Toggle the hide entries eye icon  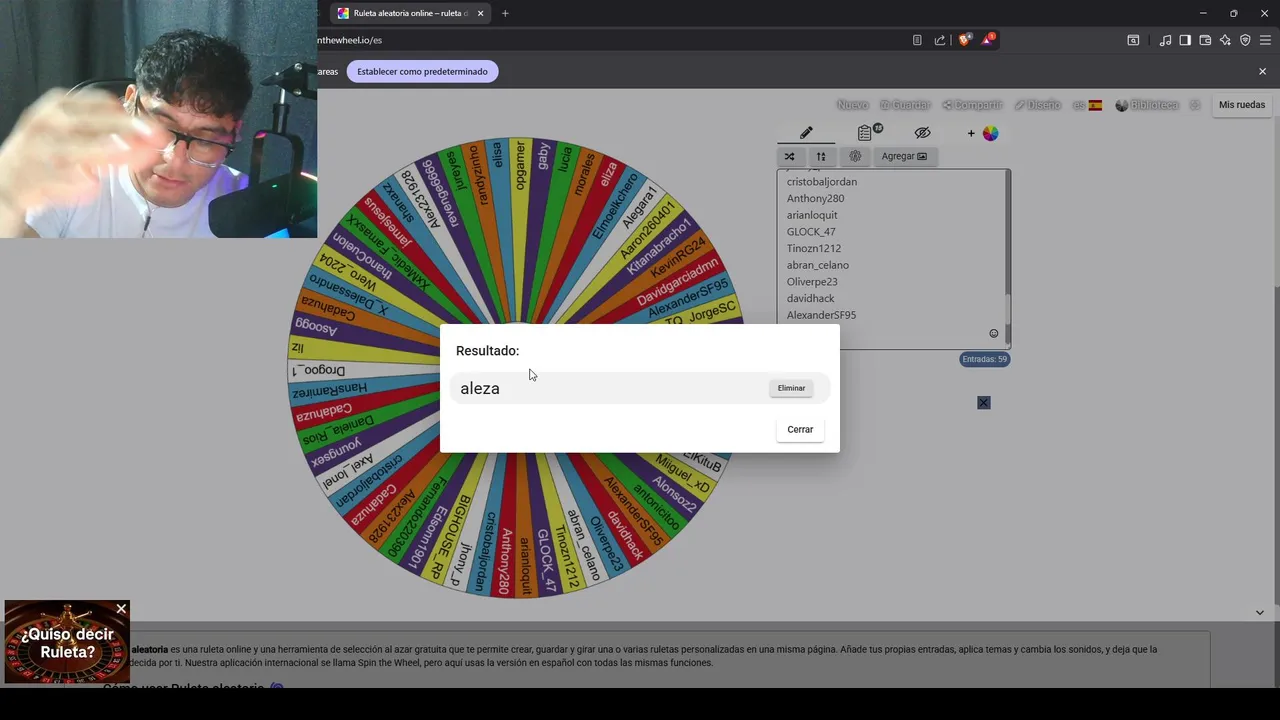(x=922, y=133)
